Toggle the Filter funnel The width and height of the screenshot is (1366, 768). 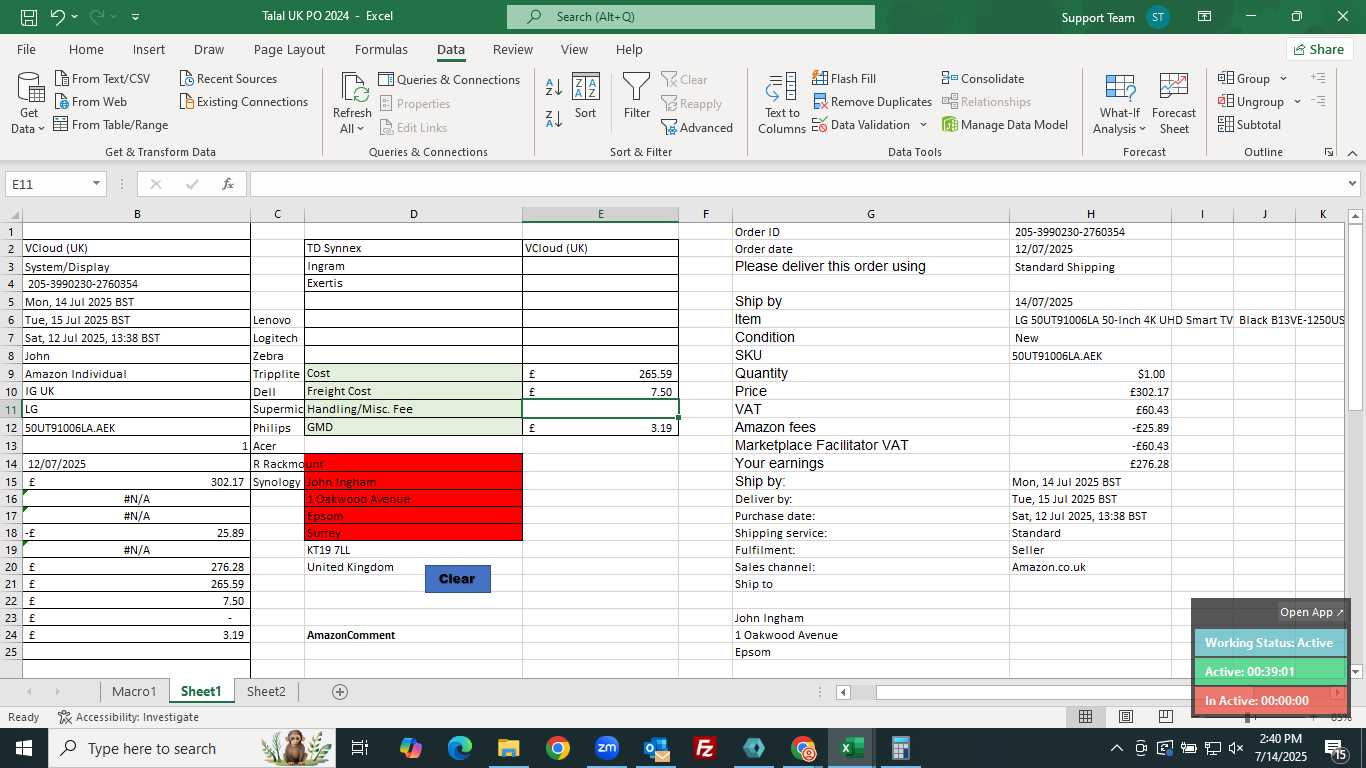(x=637, y=97)
